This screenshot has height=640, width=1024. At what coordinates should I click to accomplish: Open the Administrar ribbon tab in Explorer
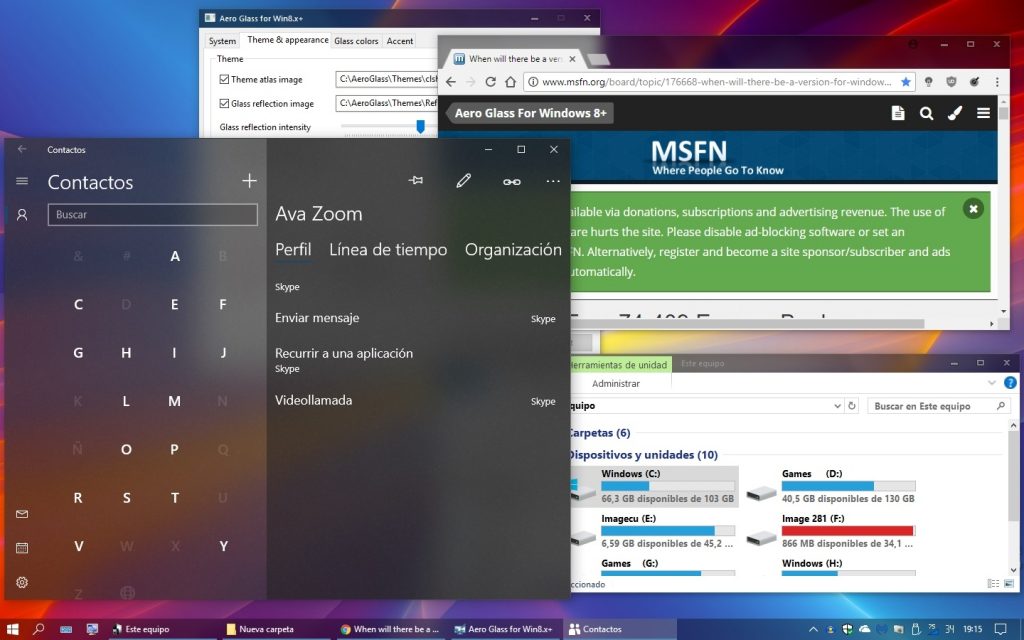(x=616, y=383)
